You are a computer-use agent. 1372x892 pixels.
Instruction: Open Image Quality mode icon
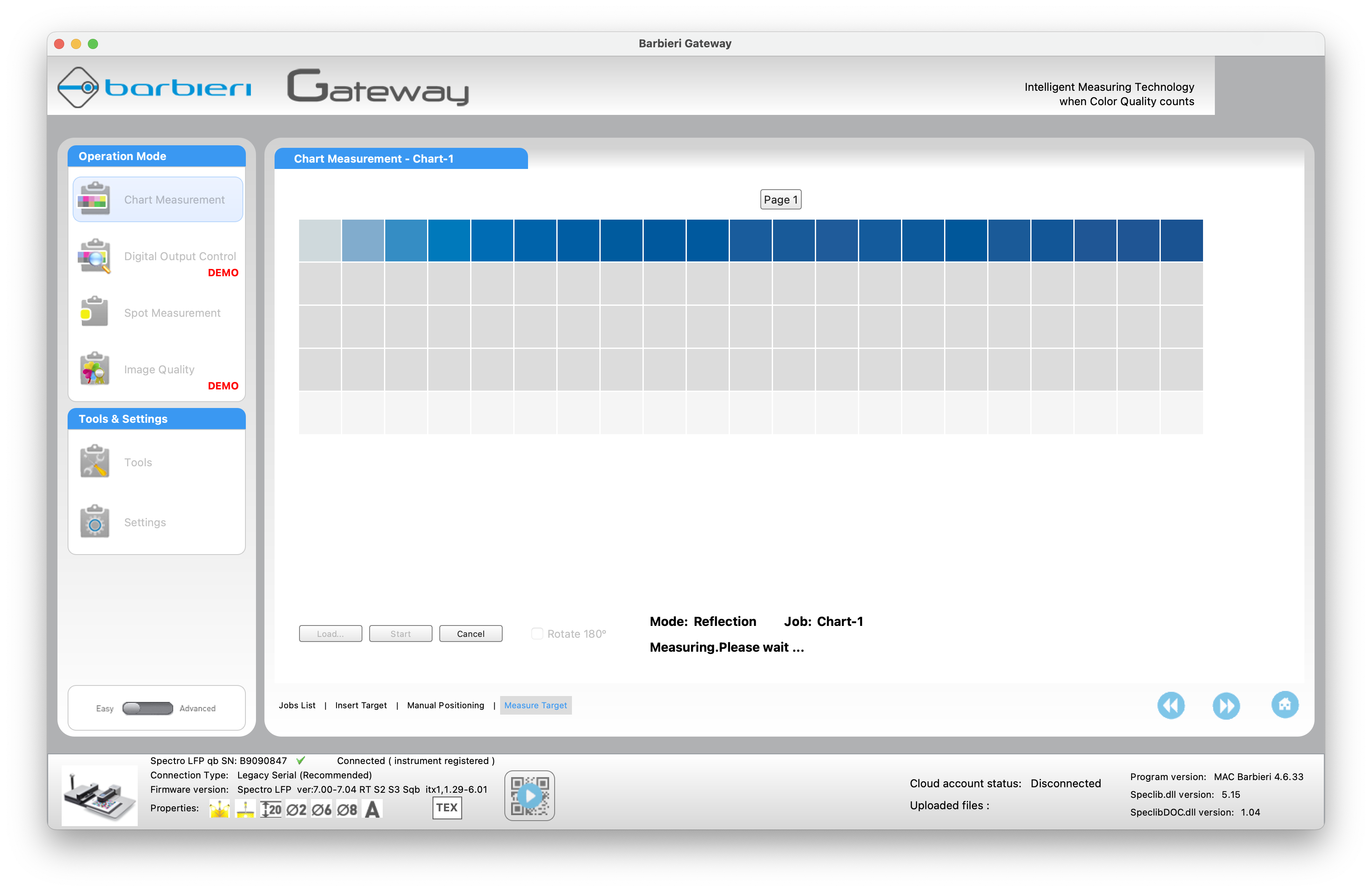tap(94, 369)
